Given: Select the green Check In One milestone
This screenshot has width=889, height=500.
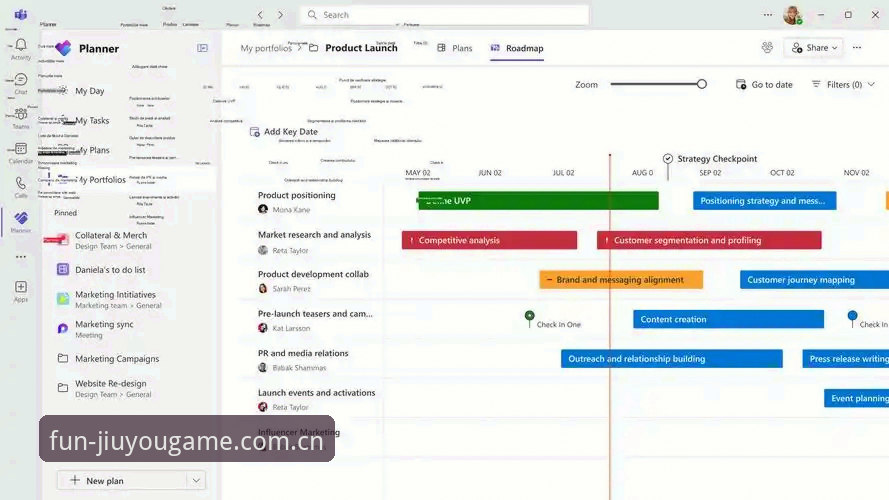Looking at the screenshot, I should [530, 317].
